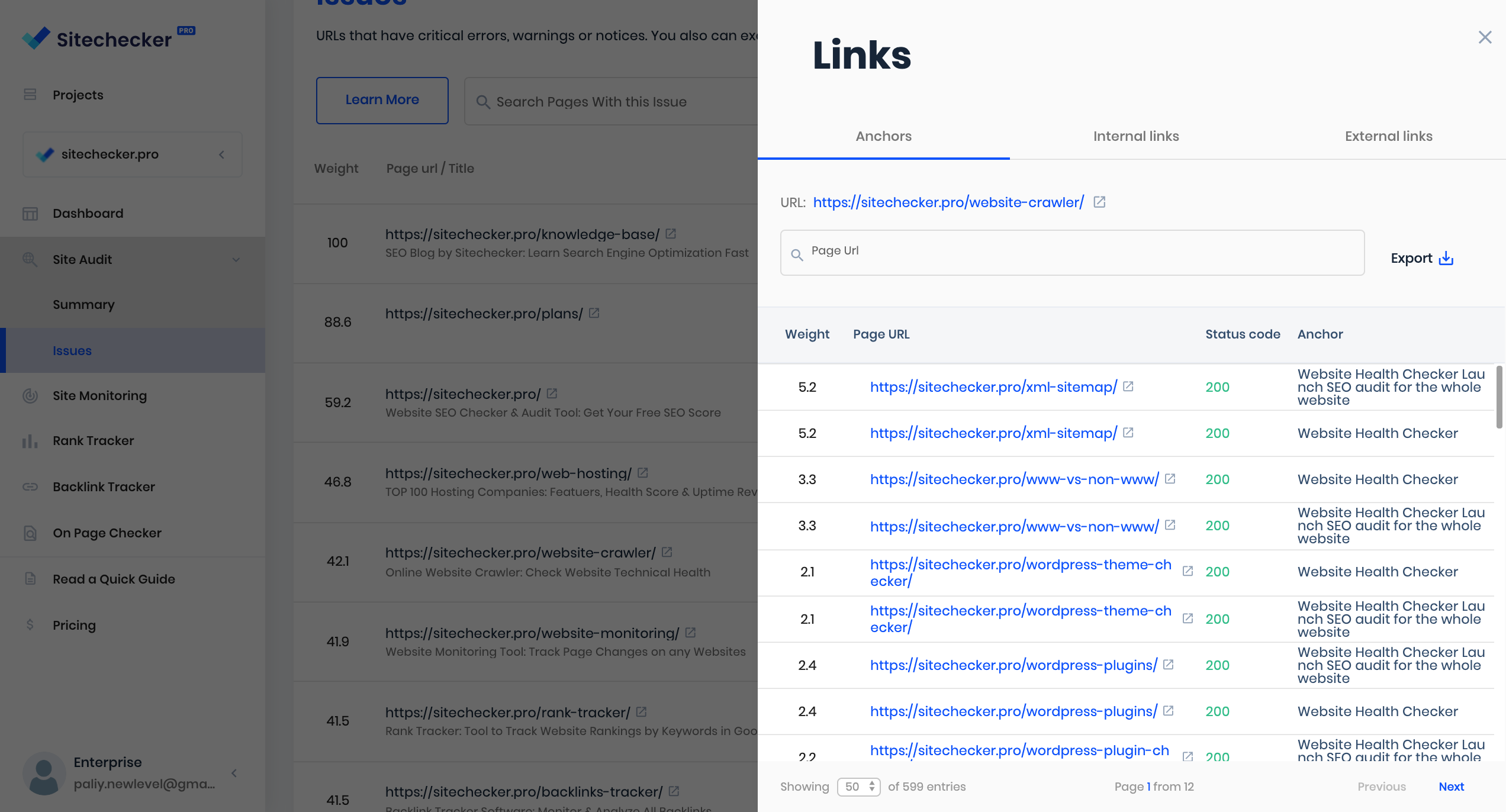The height and width of the screenshot is (812, 1506).
Task: Open external icon next to rank-tracker URL
Action: click(x=641, y=712)
